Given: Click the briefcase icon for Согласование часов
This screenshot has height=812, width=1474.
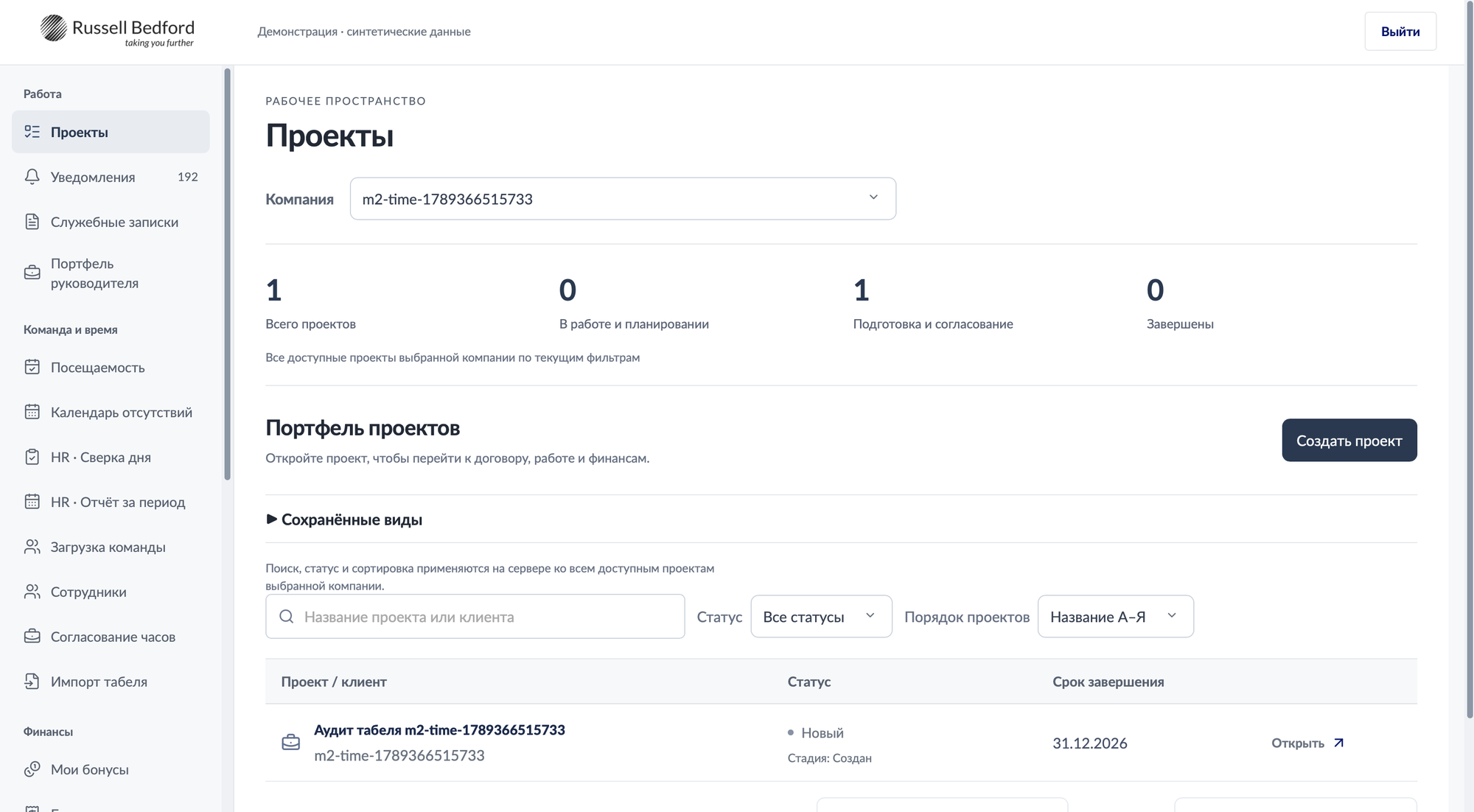Looking at the screenshot, I should pos(32,637).
